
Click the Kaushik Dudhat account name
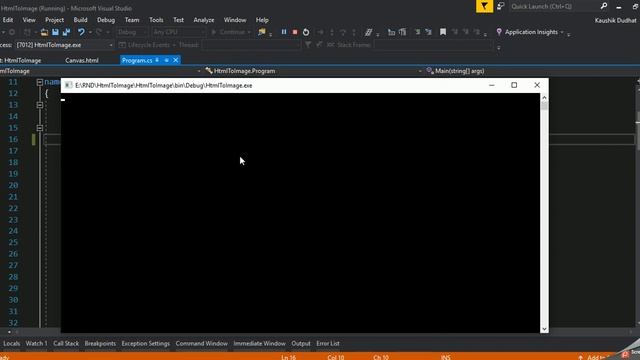[x=615, y=20]
